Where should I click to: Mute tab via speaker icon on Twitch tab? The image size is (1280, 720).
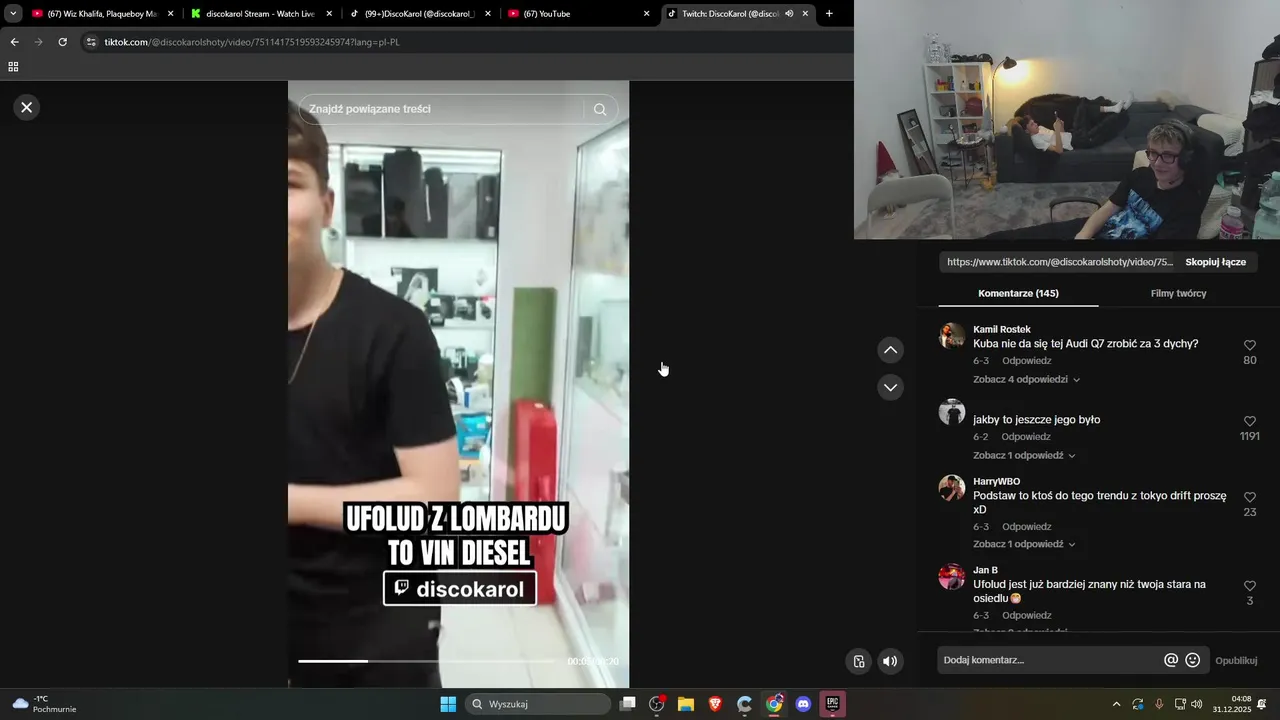click(789, 14)
